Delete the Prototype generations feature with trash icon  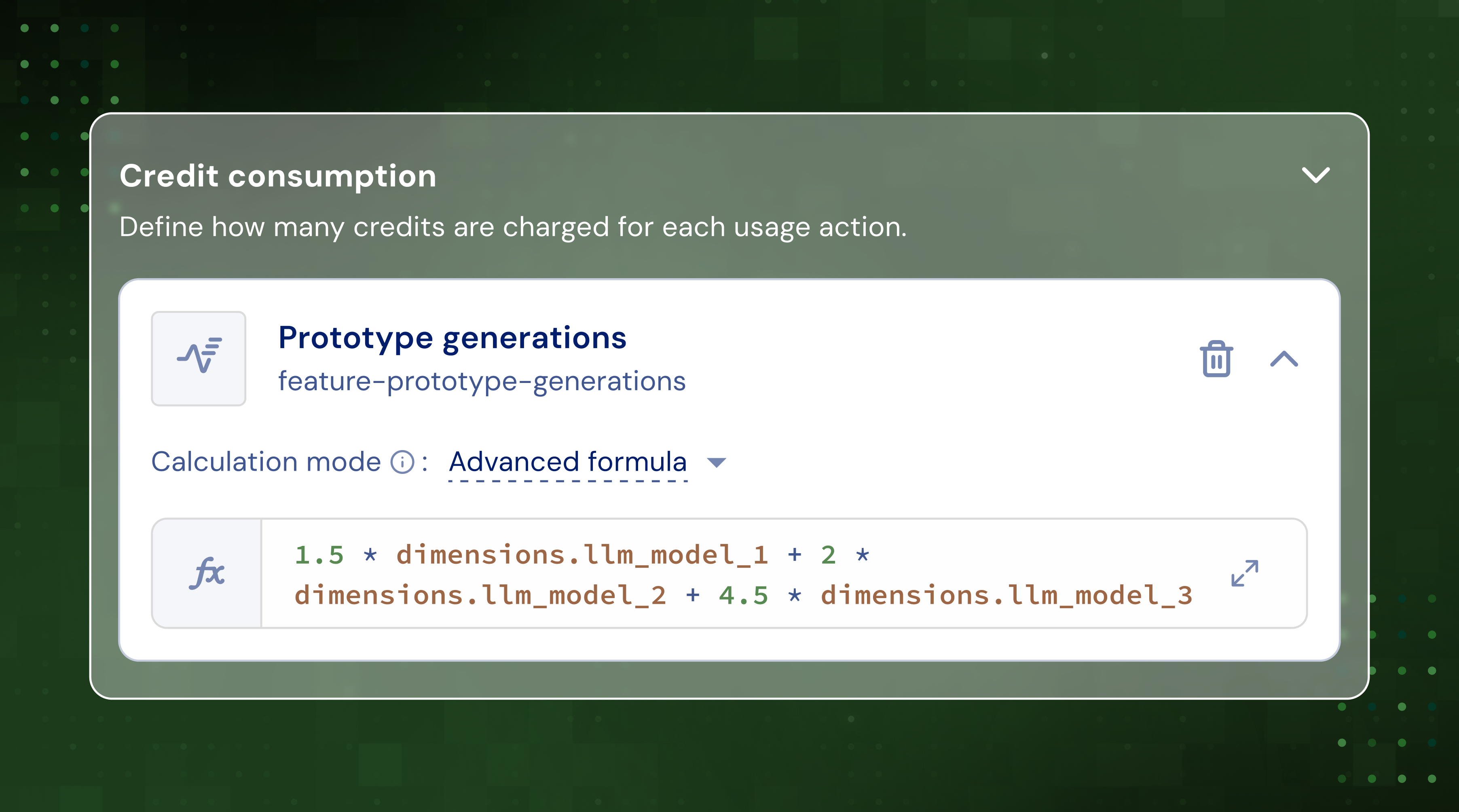[x=1216, y=359]
